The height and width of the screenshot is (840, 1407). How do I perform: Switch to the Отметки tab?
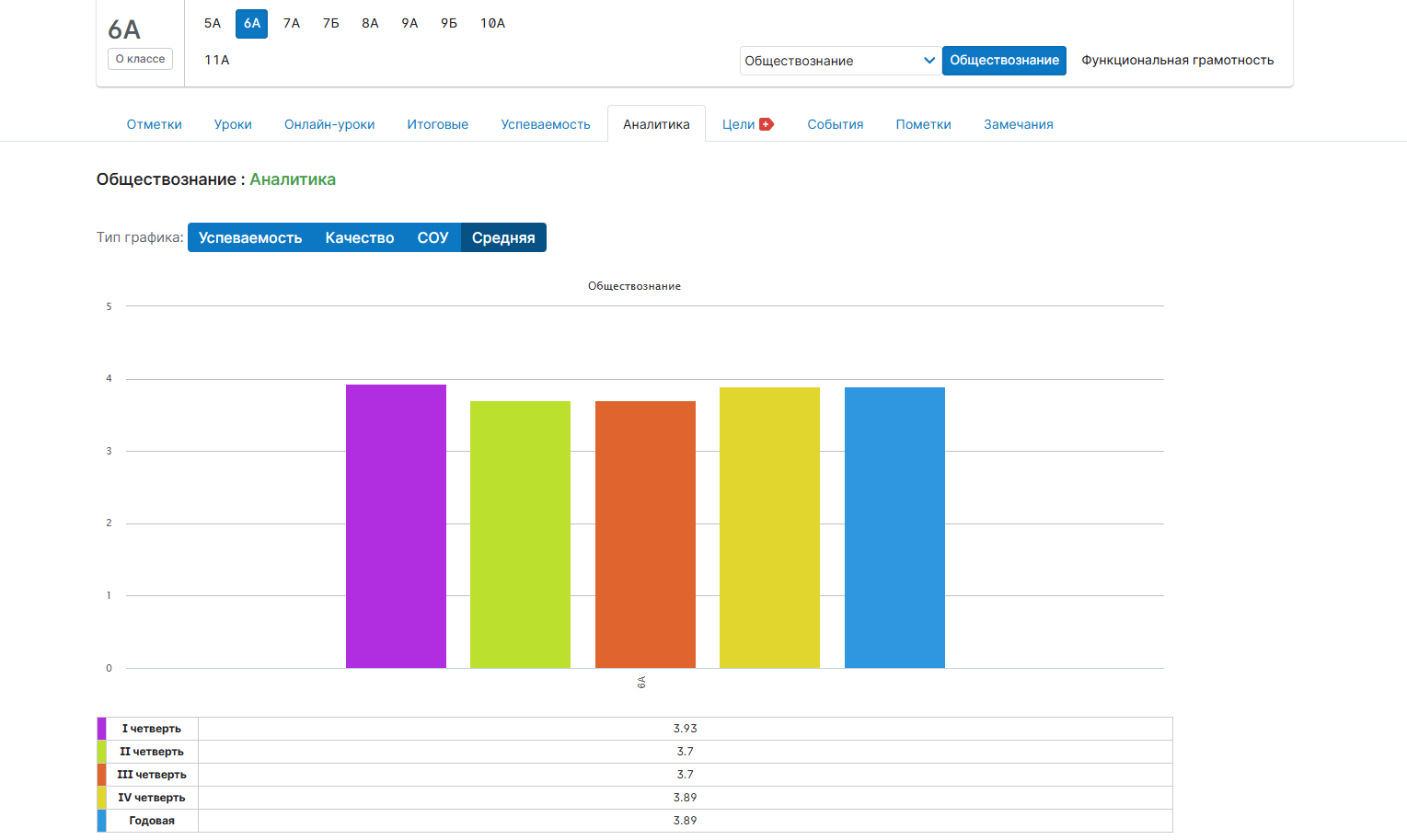[155, 124]
